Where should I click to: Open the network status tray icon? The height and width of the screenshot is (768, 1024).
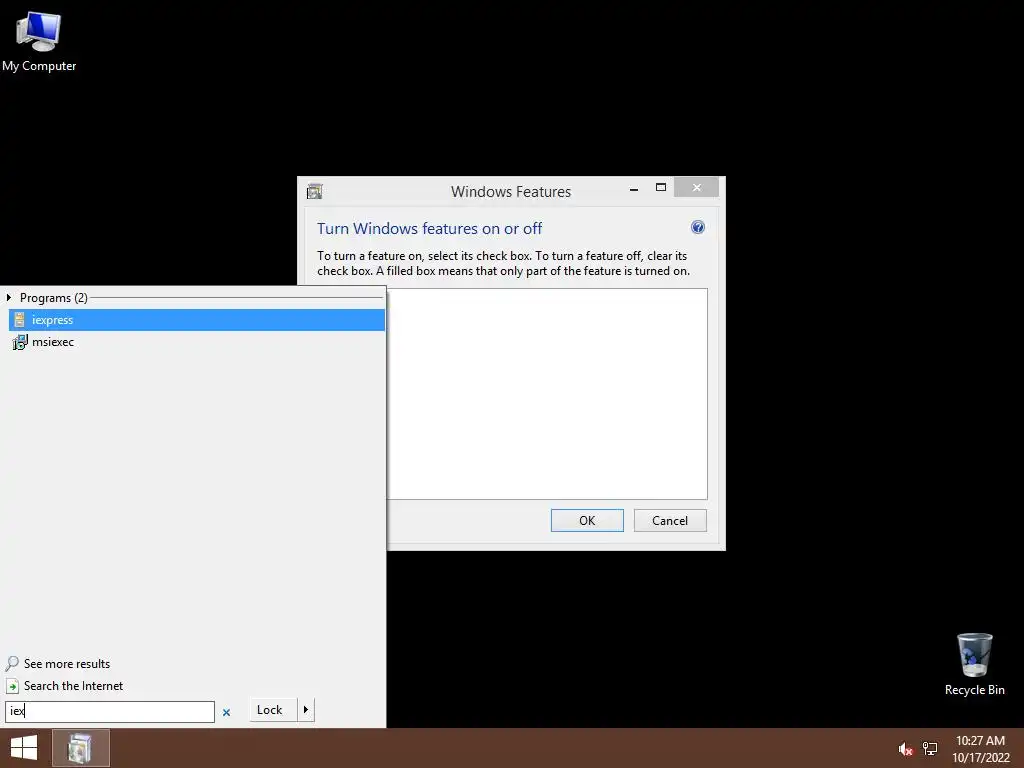930,749
